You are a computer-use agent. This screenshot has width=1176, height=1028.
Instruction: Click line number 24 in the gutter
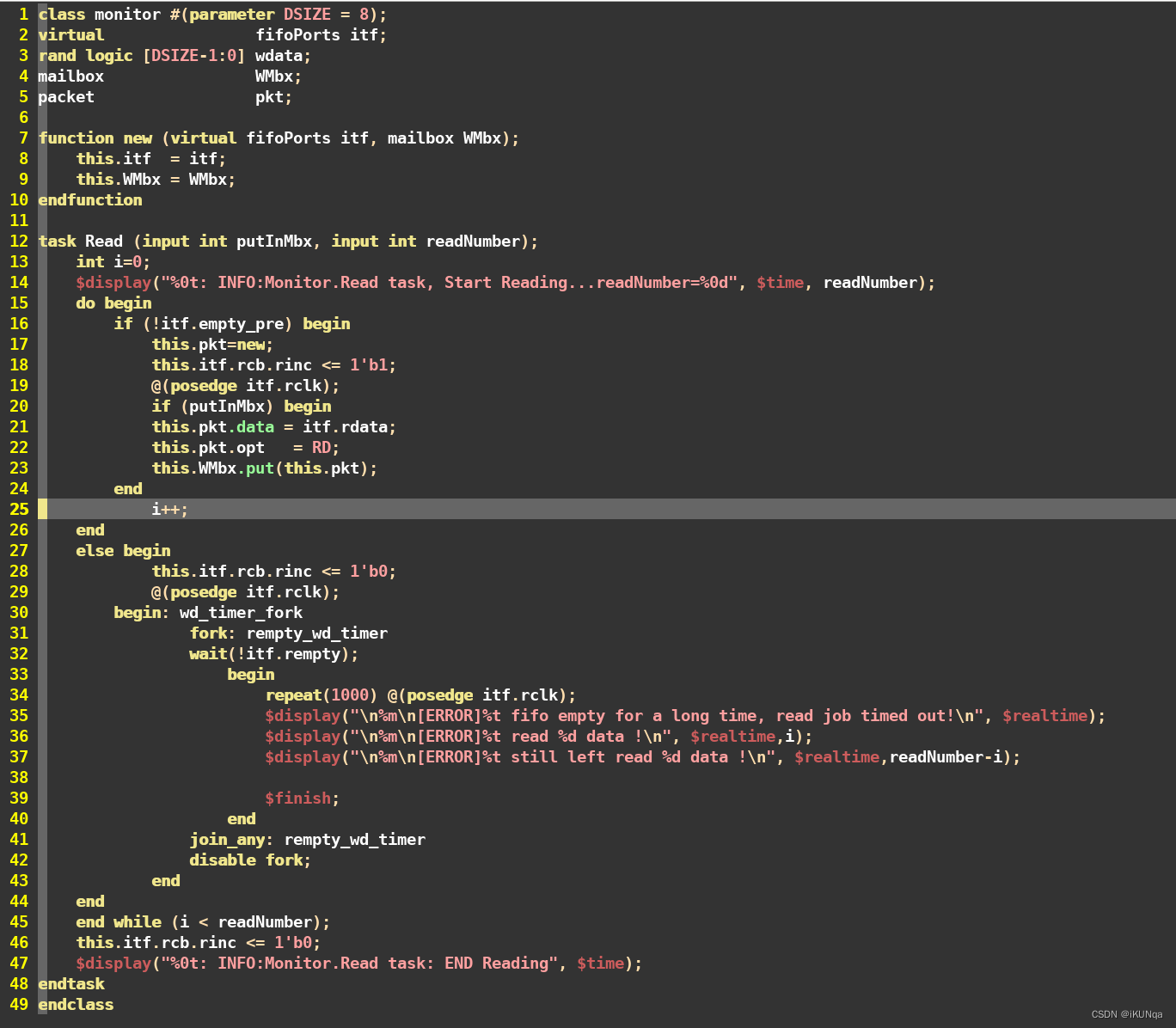pos(19,489)
